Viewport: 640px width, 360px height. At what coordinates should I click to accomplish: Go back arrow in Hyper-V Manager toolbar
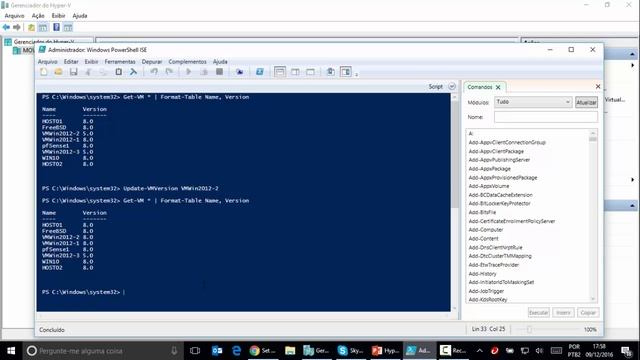click(6, 27)
